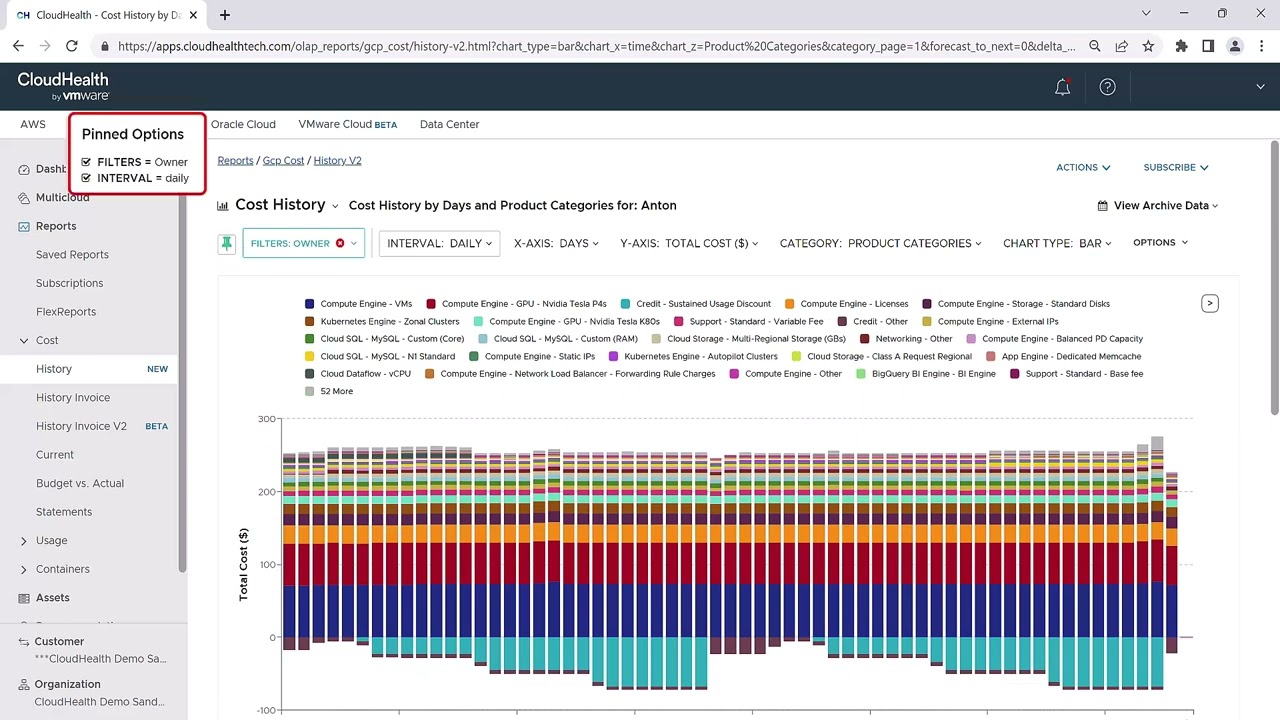Toggle the FILTERS = Owner pinned checkbox
Image resolution: width=1280 pixels, height=720 pixels.
[x=86, y=162]
